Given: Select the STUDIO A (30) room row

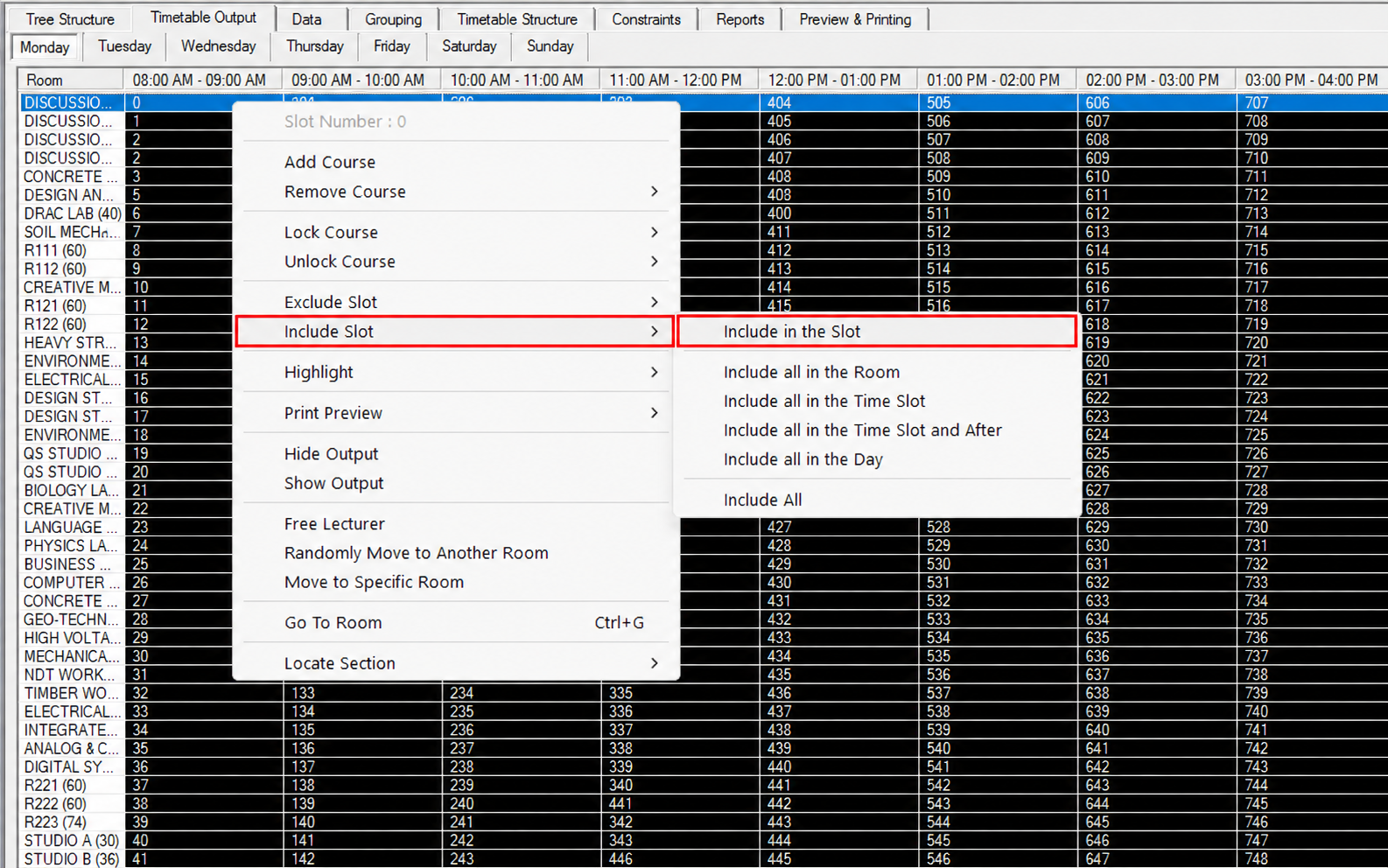Looking at the screenshot, I should (72, 841).
